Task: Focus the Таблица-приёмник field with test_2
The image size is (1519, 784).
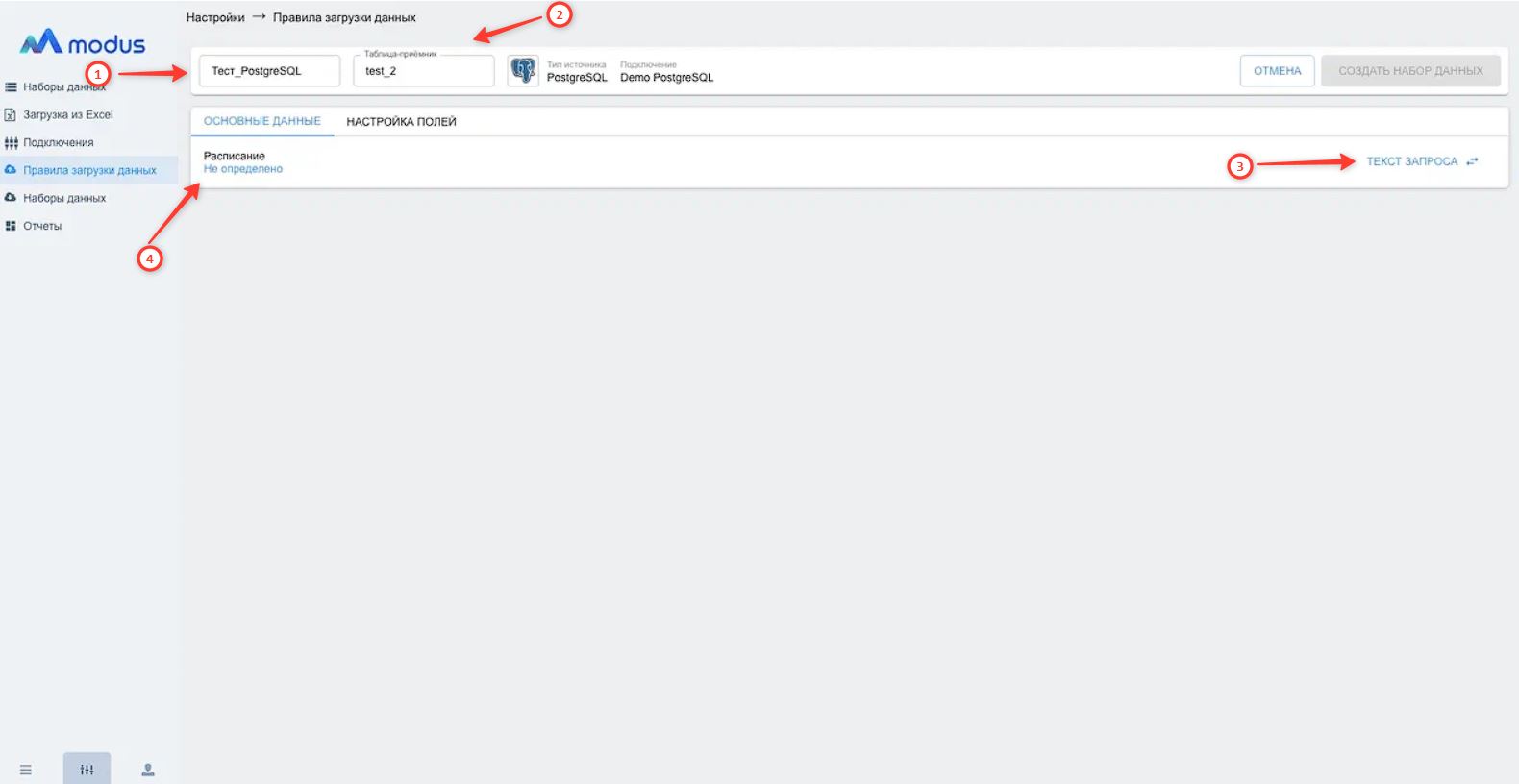Action: (423, 72)
